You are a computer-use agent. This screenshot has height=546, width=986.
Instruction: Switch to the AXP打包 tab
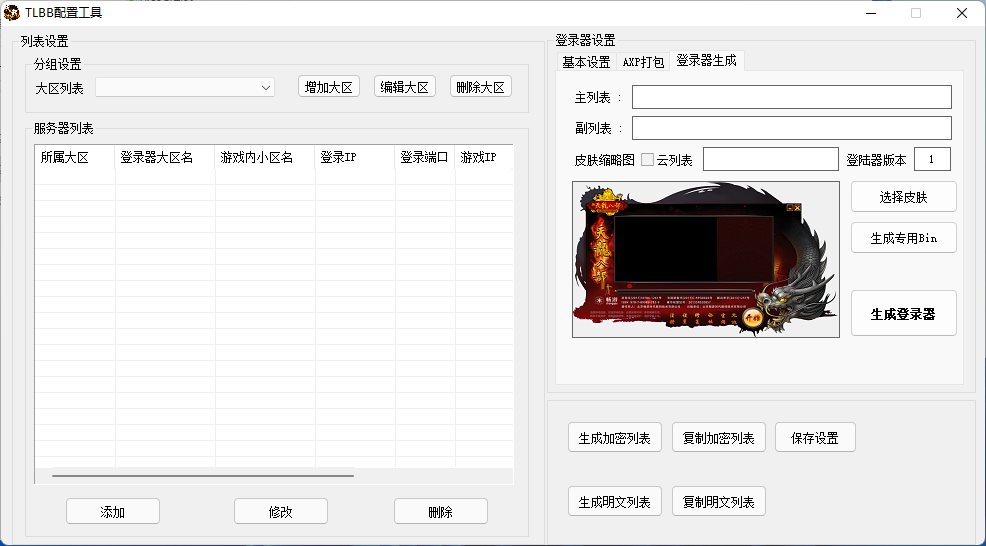[643, 62]
